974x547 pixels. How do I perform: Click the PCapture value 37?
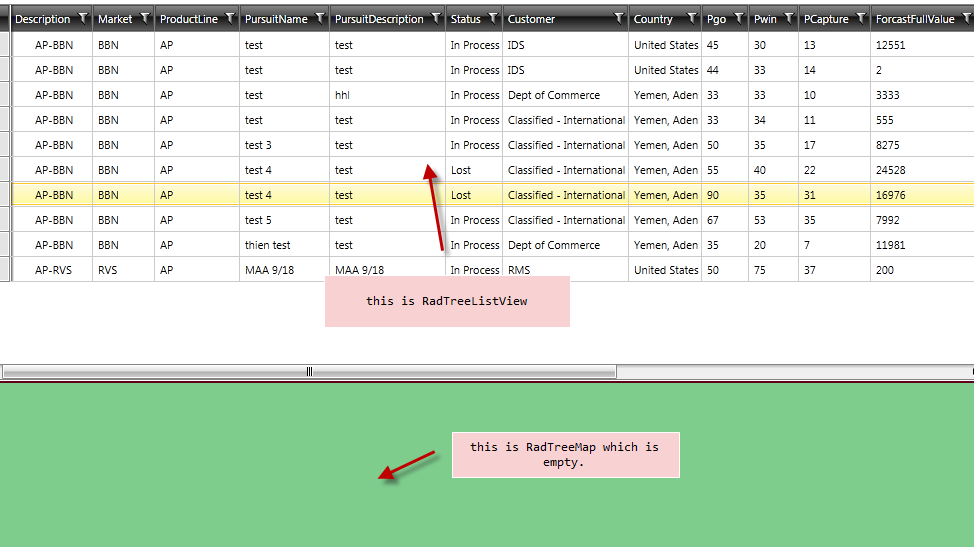809,270
